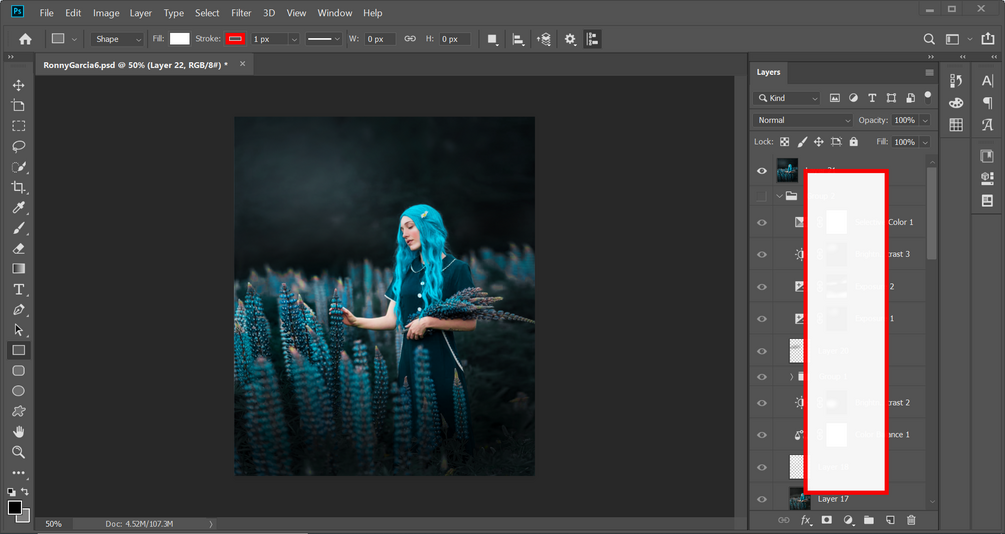Open the Filter menu
1005x534 pixels.
click(x=241, y=13)
